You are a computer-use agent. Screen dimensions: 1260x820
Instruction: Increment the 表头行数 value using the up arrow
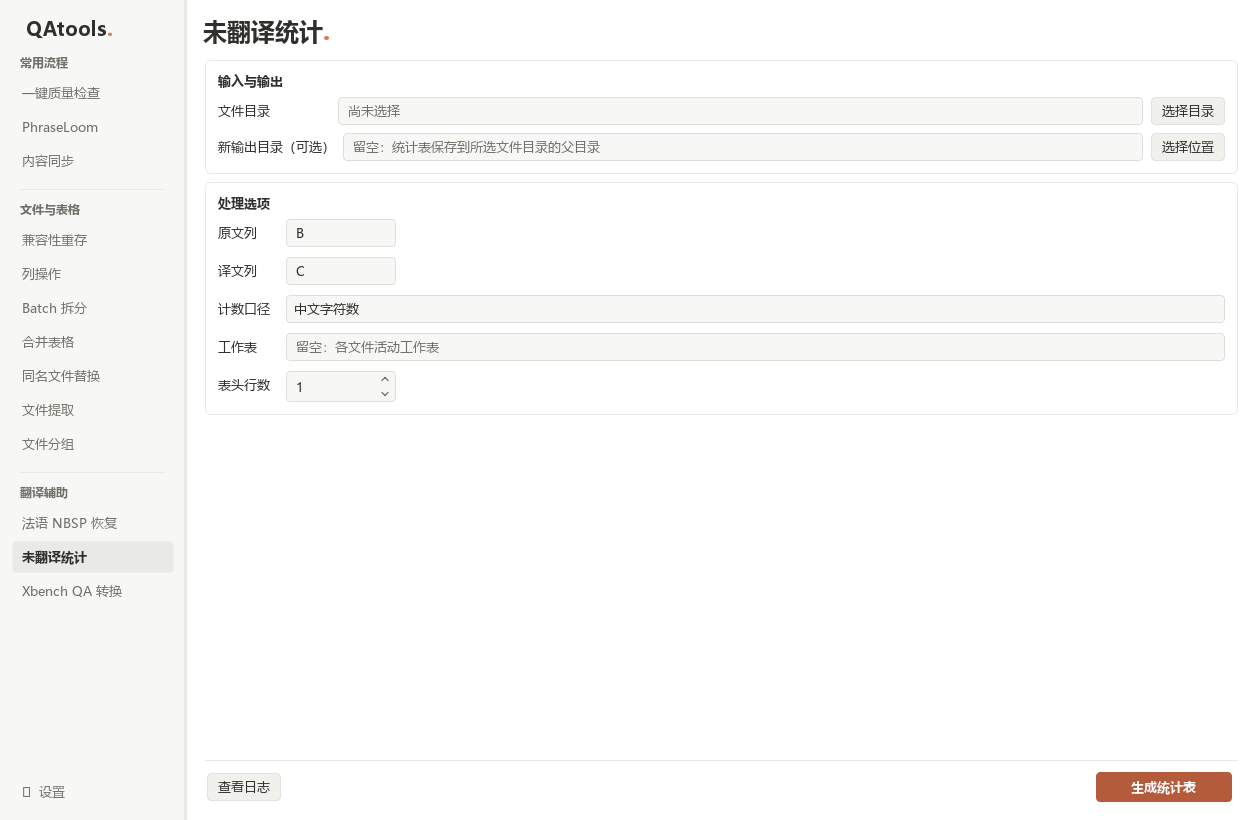385,379
